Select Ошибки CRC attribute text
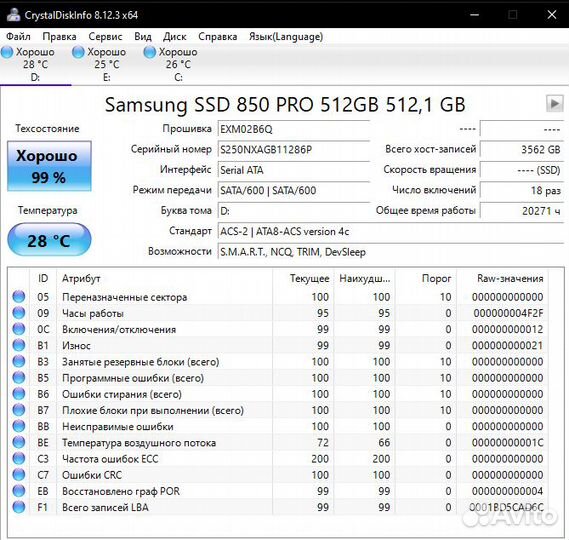The height and width of the screenshot is (540, 569). pyautogui.click(x=92, y=475)
